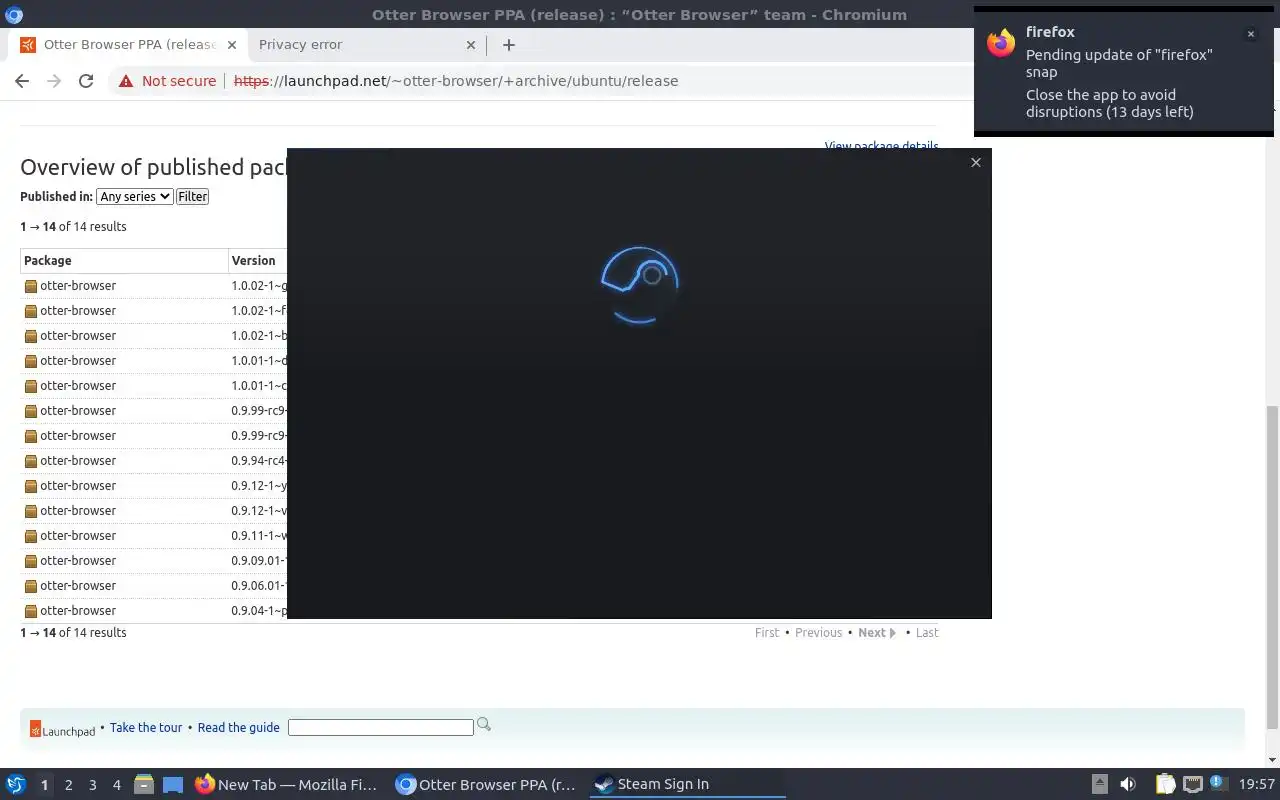
Task: Click the Chromium icon in the title bar
Action: tap(14, 14)
